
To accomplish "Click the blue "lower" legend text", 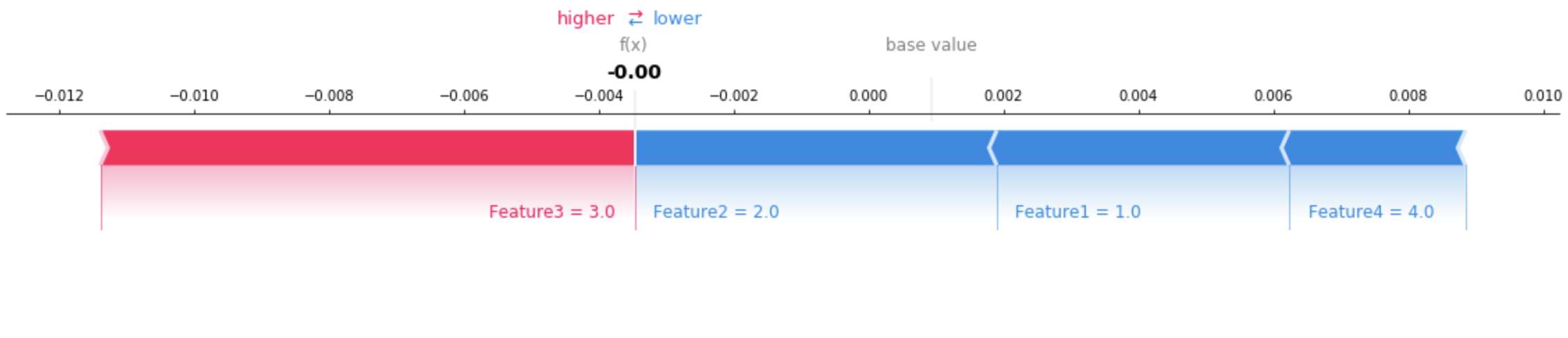I will pos(677,19).
